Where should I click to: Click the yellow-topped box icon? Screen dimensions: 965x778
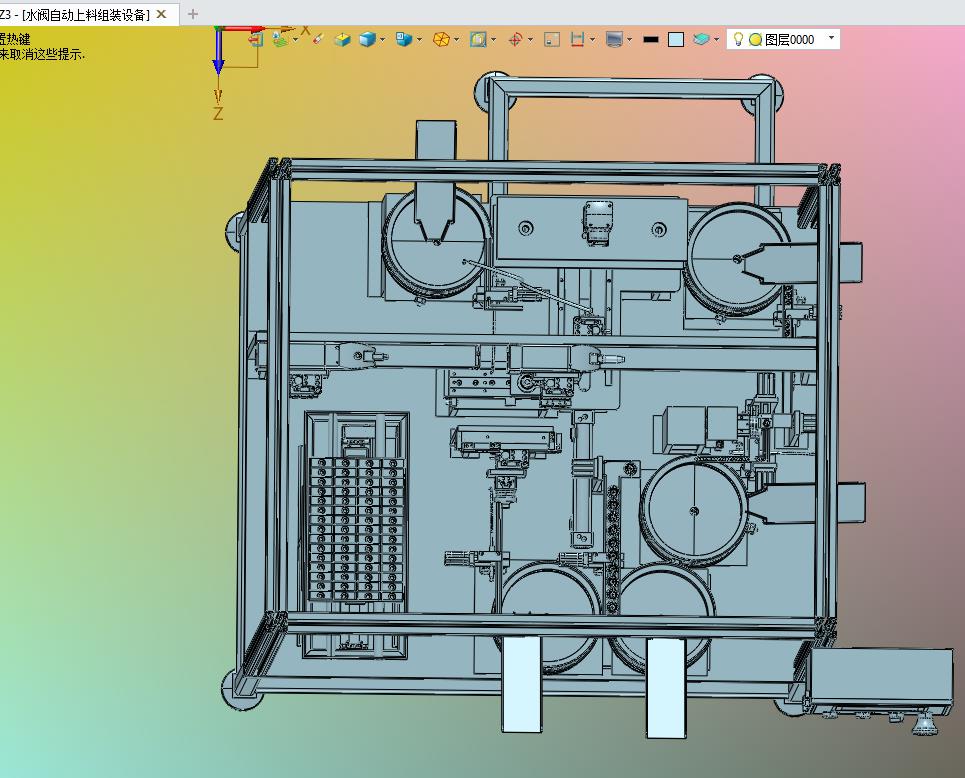coord(343,39)
